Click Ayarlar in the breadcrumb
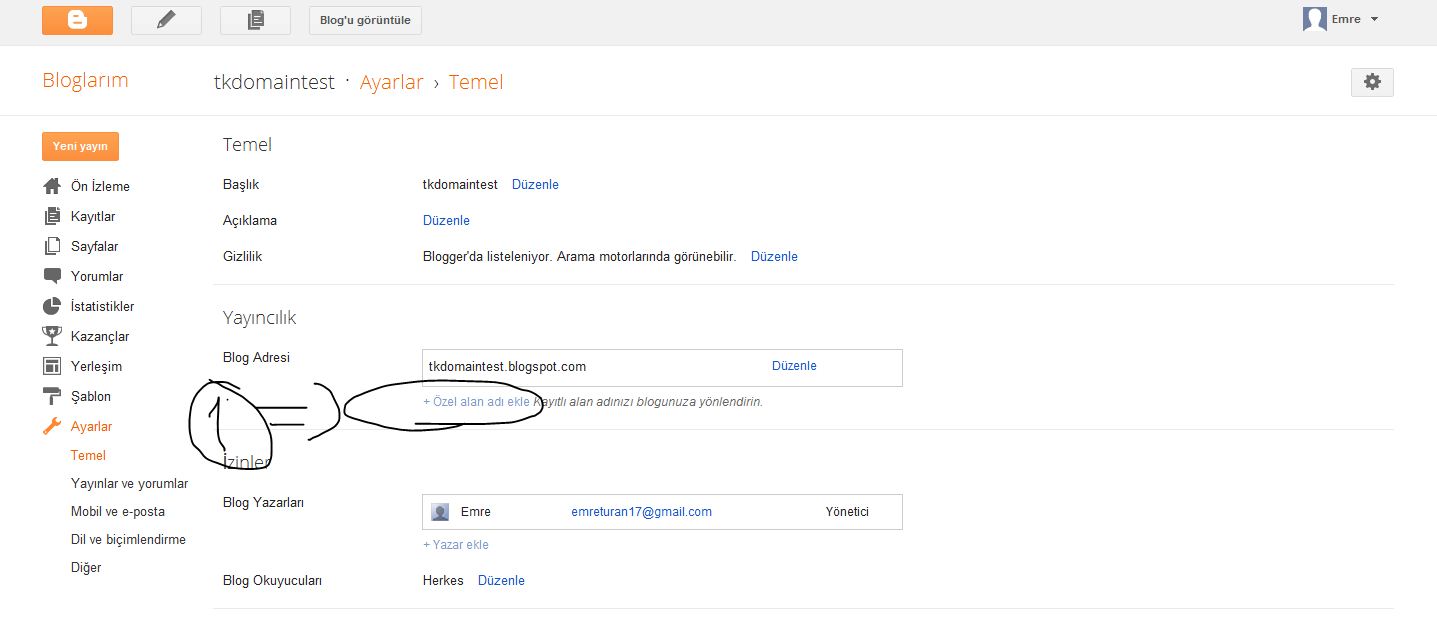Viewport: 1437px width, 632px height. (x=392, y=82)
